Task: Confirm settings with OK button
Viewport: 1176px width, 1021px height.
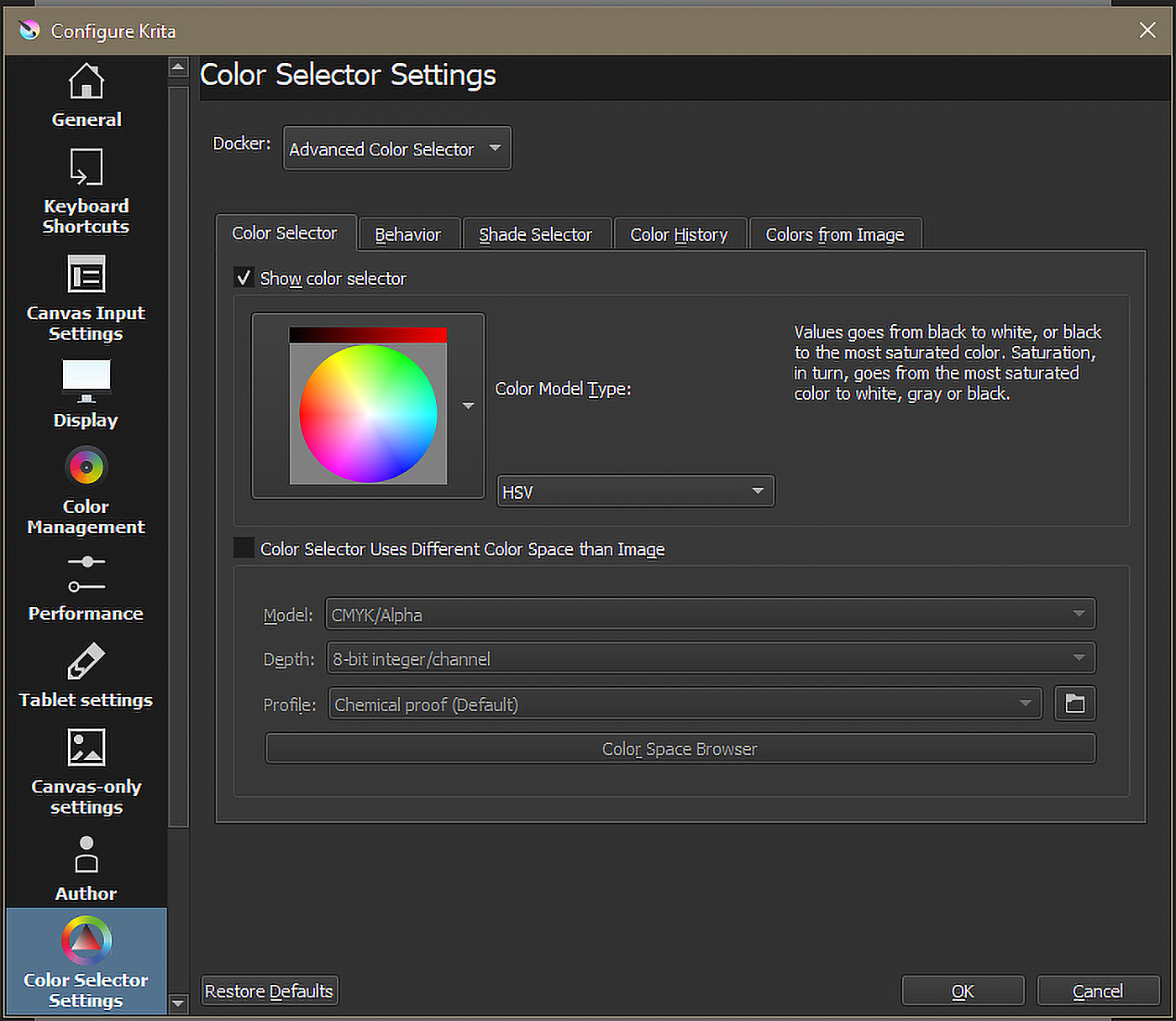Action: click(x=963, y=991)
